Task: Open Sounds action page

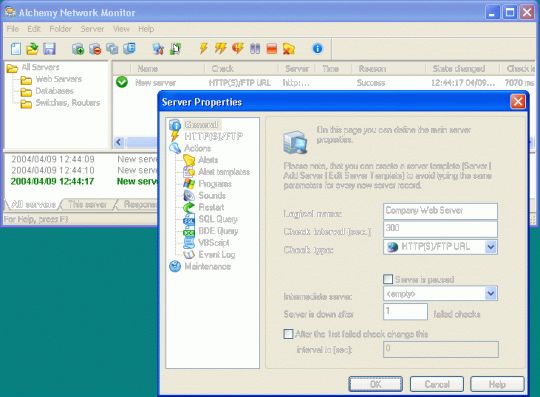Action: click(212, 196)
